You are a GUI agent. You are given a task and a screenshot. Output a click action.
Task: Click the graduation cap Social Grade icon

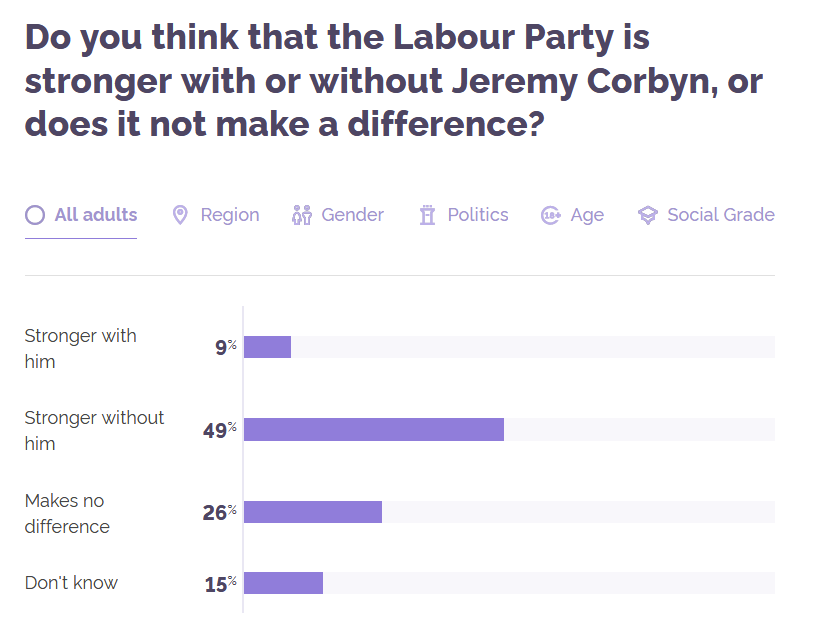coord(648,215)
